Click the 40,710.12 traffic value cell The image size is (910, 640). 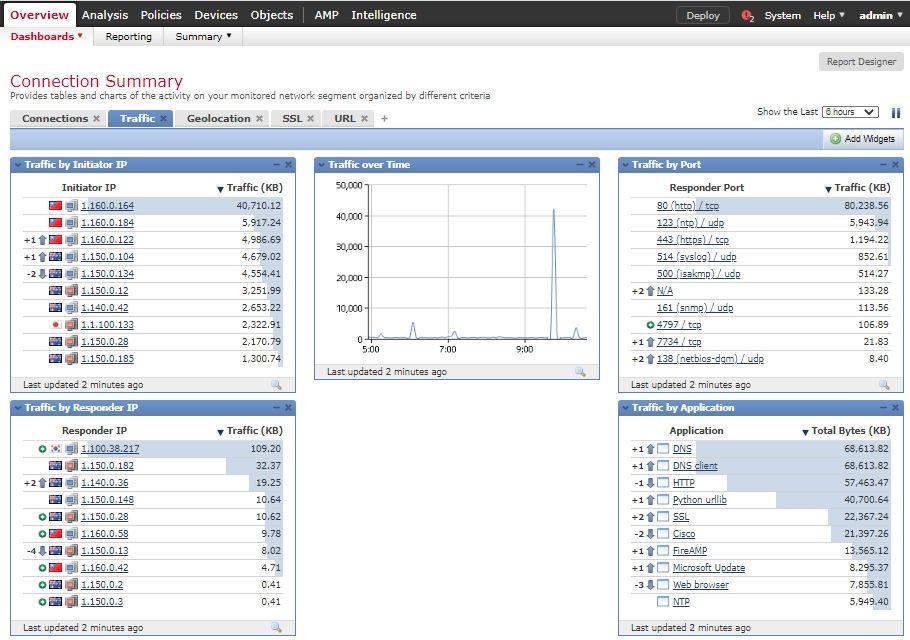pyautogui.click(x=258, y=205)
